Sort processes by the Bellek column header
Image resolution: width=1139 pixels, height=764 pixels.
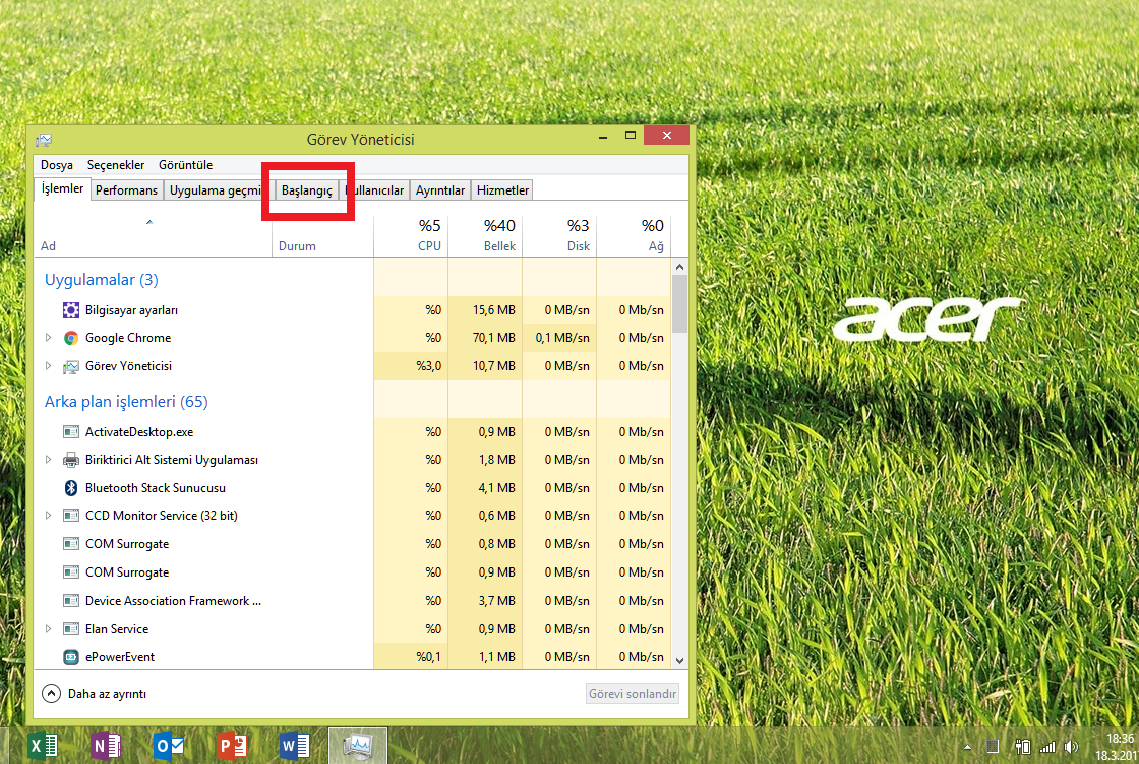485,236
